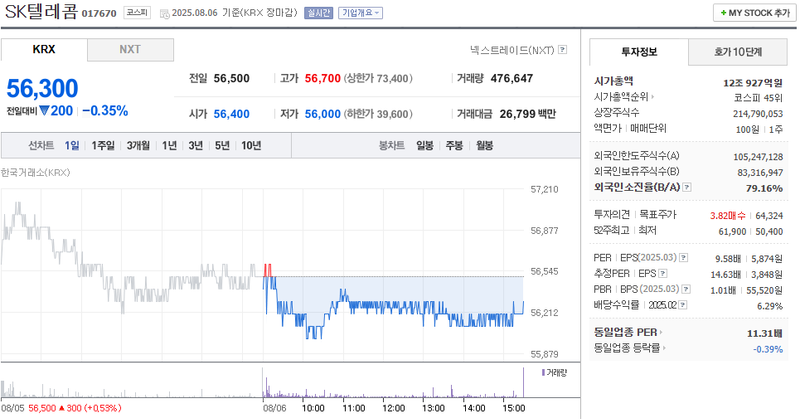Click the 넥스트레이드(NXT) help icon
This screenshot has height=419, width=800.
(562, 50)
